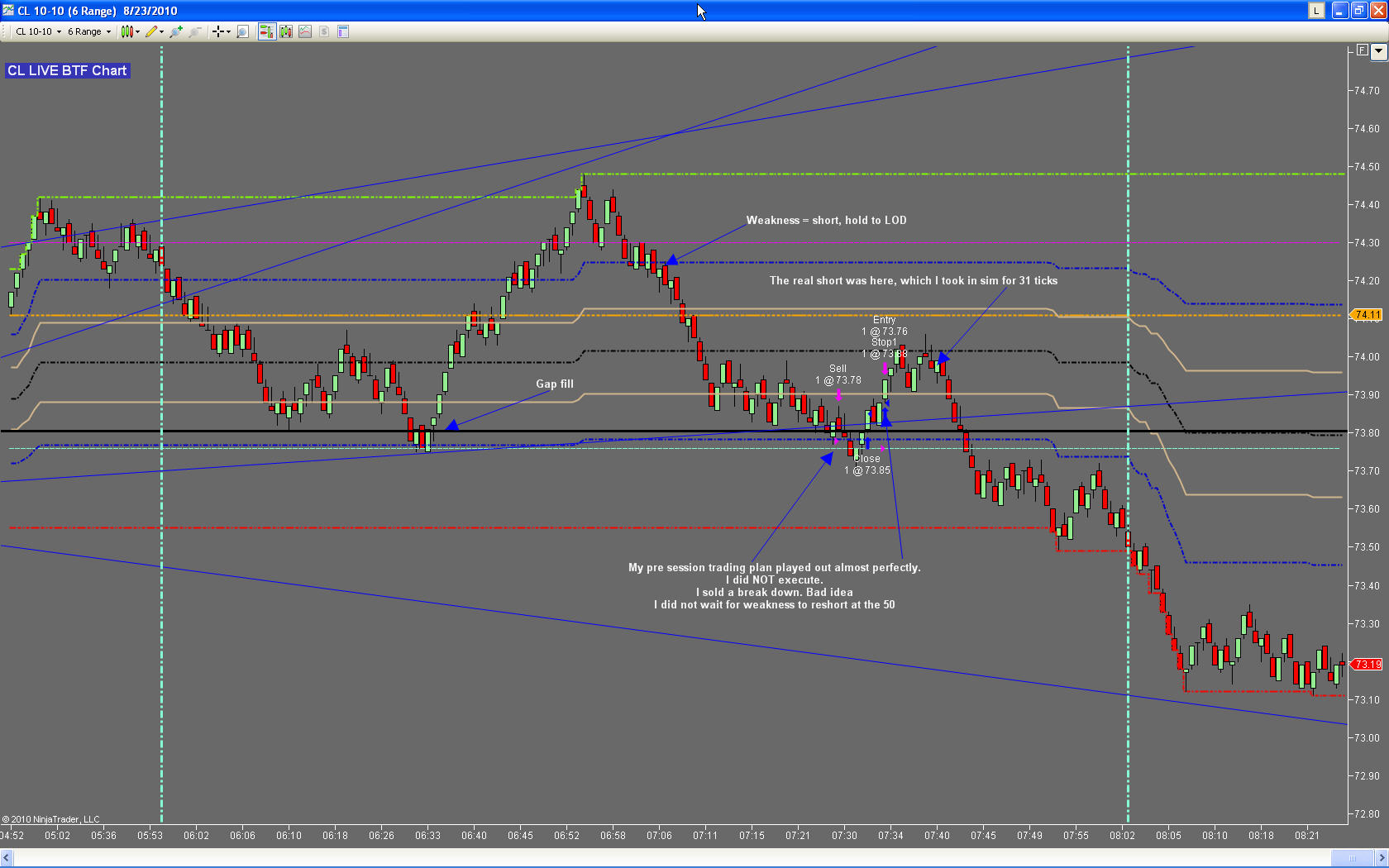Image resolution: width=1389 pixels, height=868 pixels.
Task: Click the zoom in magnifier icon
Action: click(x=176, y=31)
